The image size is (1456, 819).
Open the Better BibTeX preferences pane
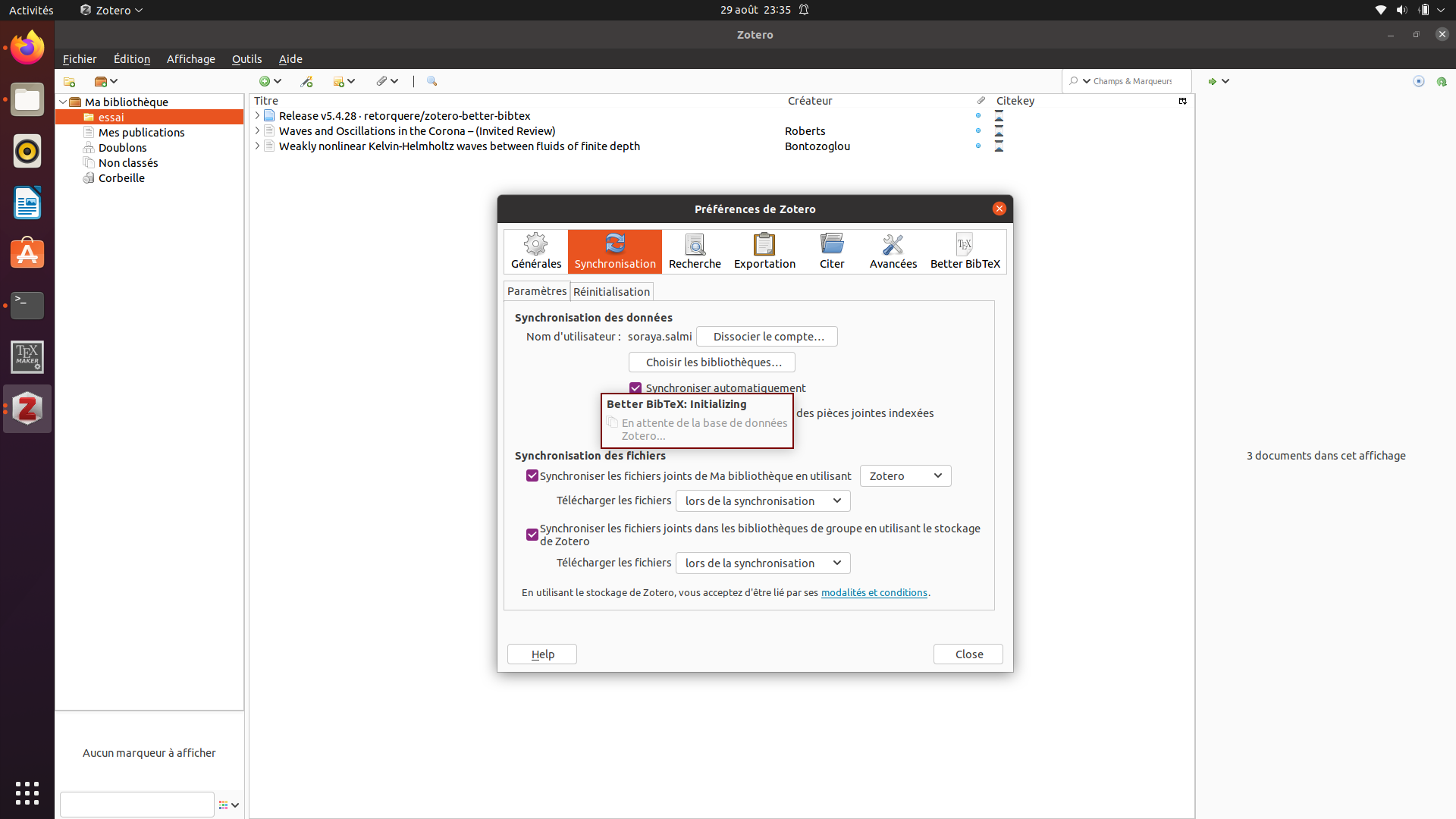[965, 252]
